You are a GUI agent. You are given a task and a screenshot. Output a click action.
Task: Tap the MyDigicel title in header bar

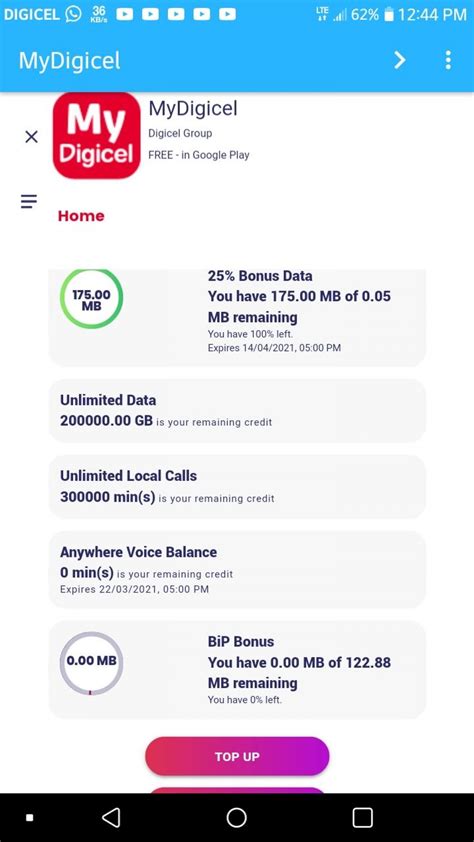pos(69,61)
